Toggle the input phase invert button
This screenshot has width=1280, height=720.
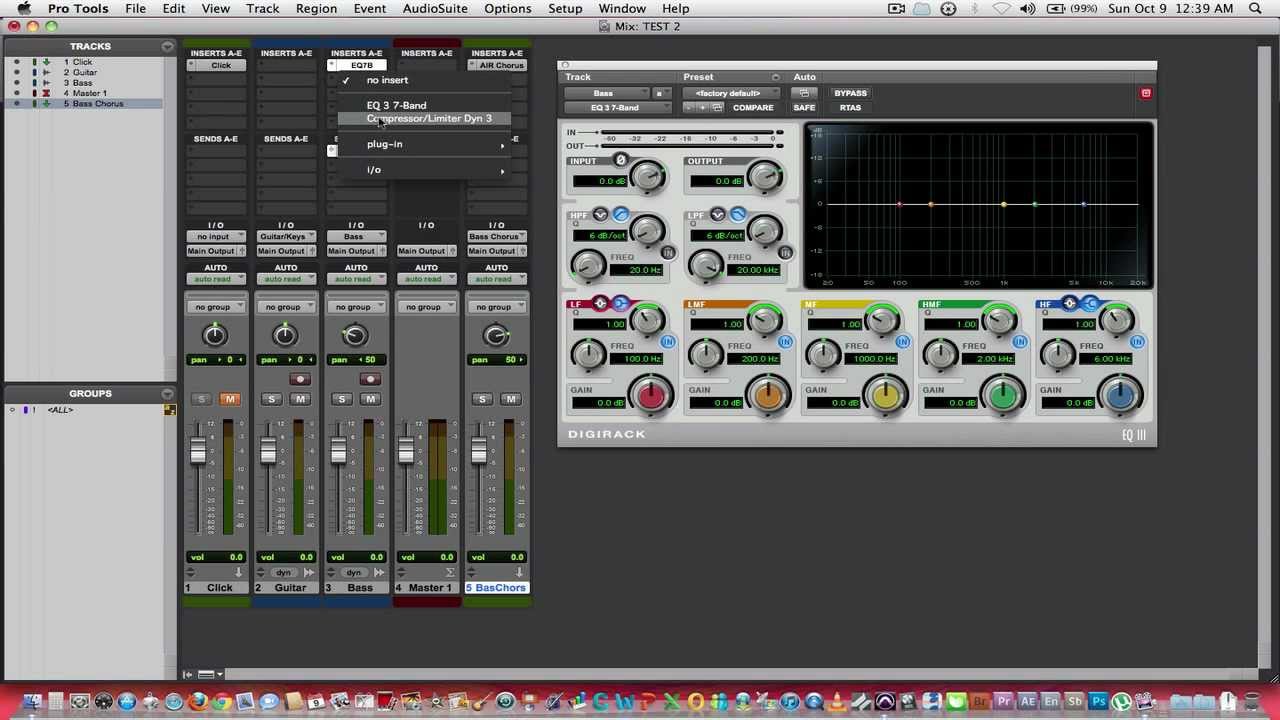[620, 160]
